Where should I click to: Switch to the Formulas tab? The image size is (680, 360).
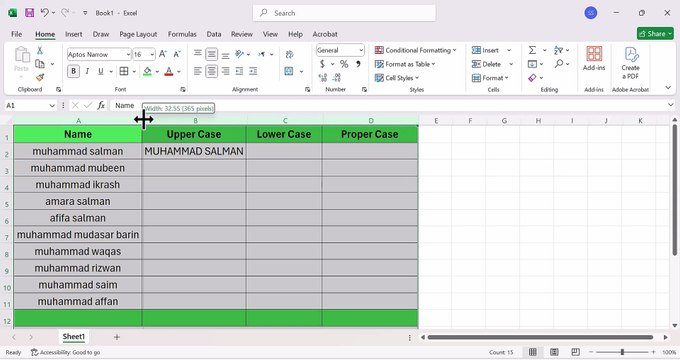coord(182,34)
